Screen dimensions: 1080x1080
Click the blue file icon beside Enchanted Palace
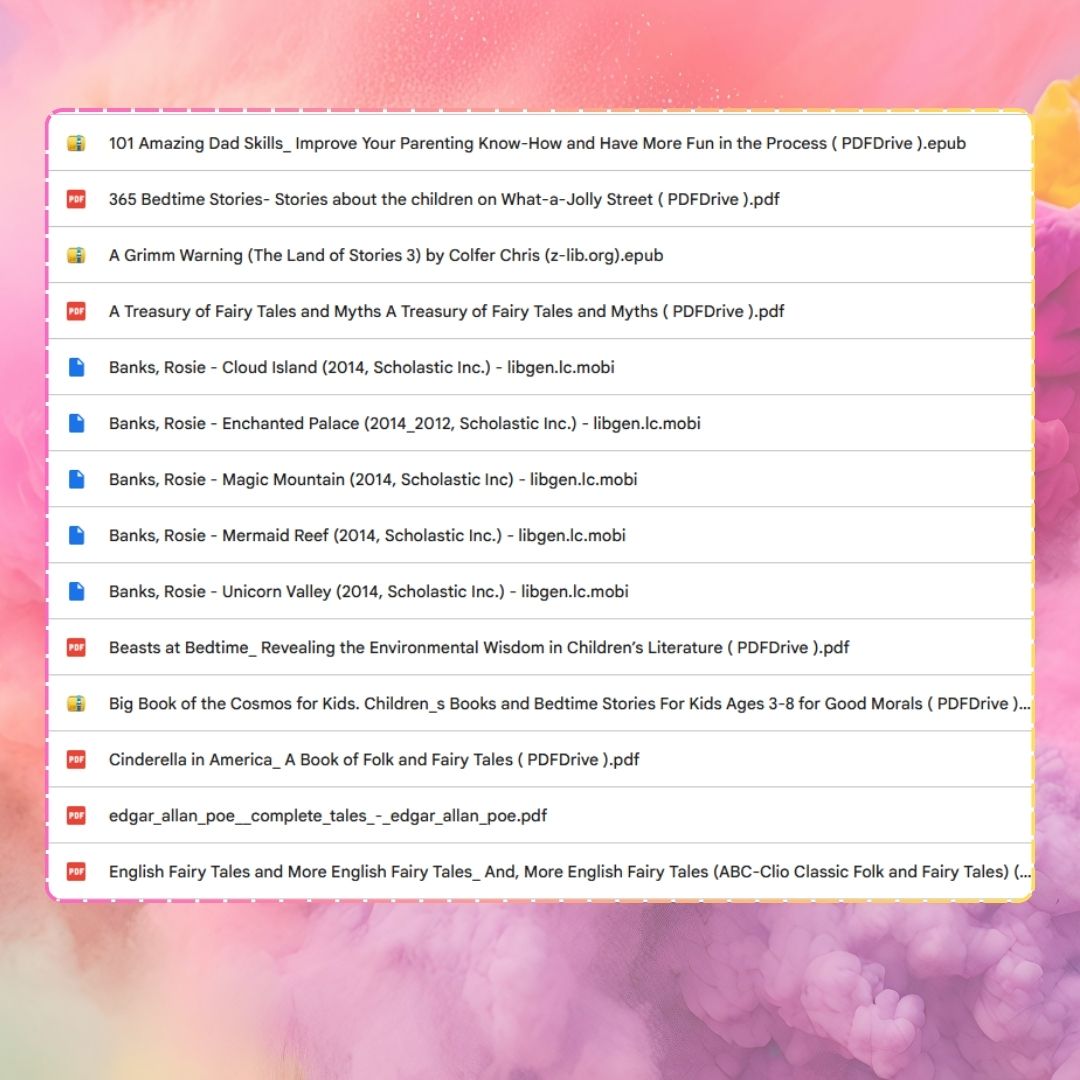coord(76,423)
